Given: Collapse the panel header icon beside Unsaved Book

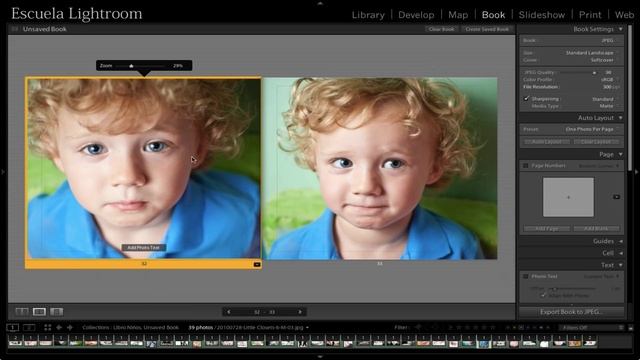Looking at the screenshot, I should [x=15, y=29].
